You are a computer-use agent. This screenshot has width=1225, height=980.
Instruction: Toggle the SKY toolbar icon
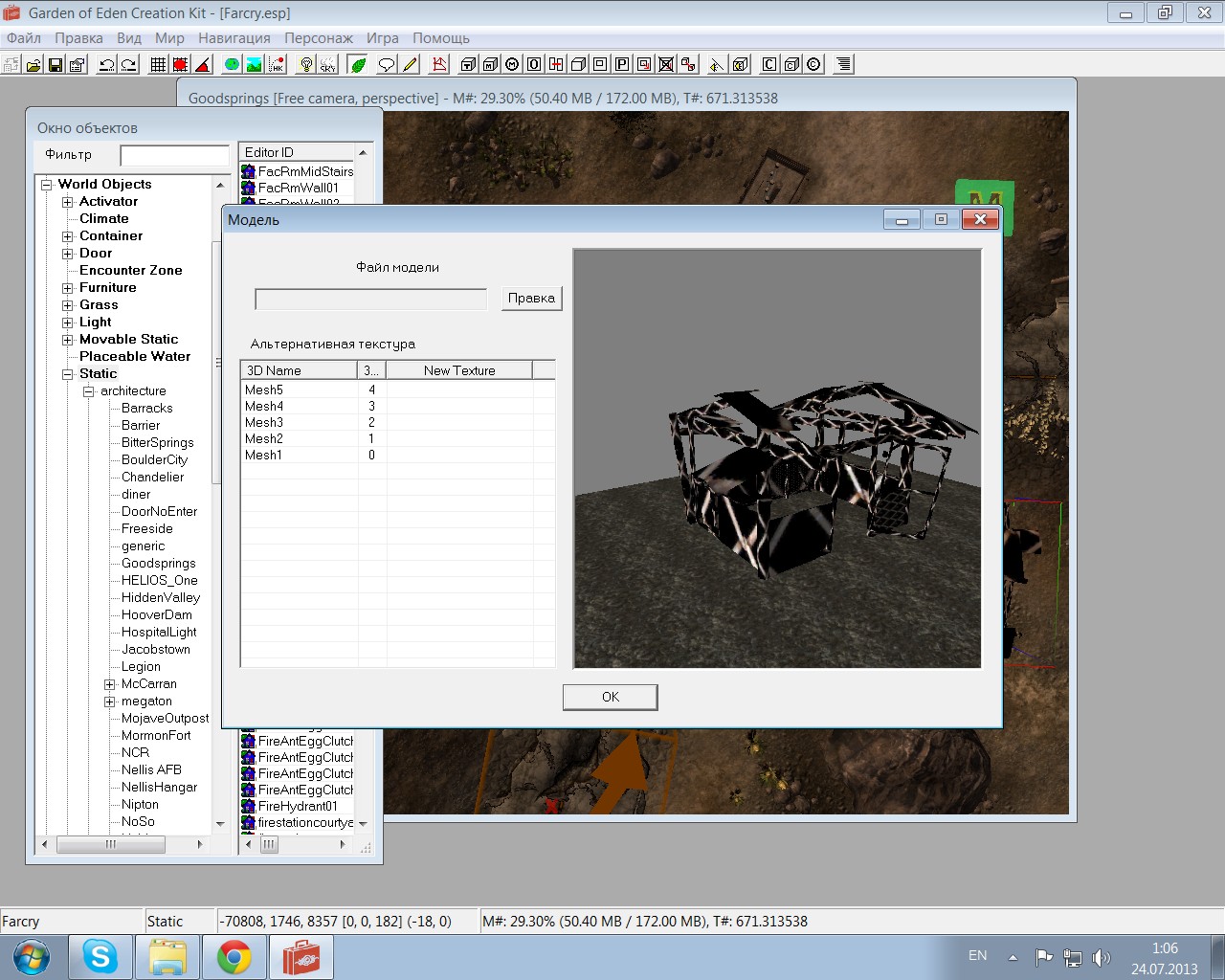(327, 64)
